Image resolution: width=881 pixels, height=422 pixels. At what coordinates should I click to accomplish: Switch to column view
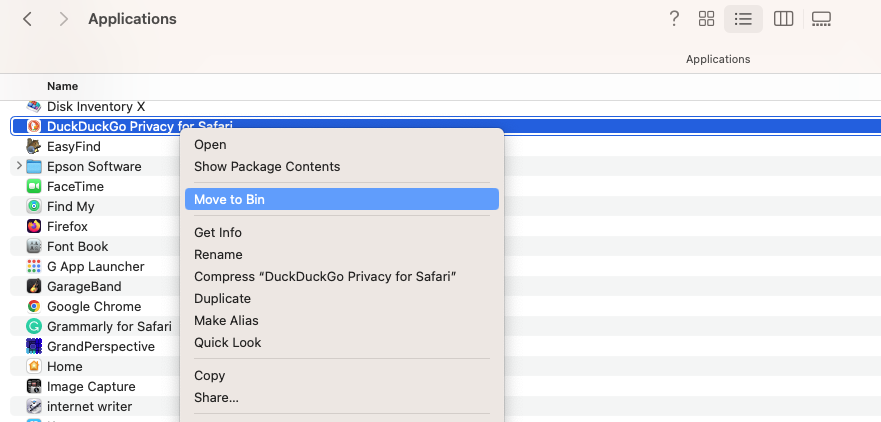click(x=783, y=19)
